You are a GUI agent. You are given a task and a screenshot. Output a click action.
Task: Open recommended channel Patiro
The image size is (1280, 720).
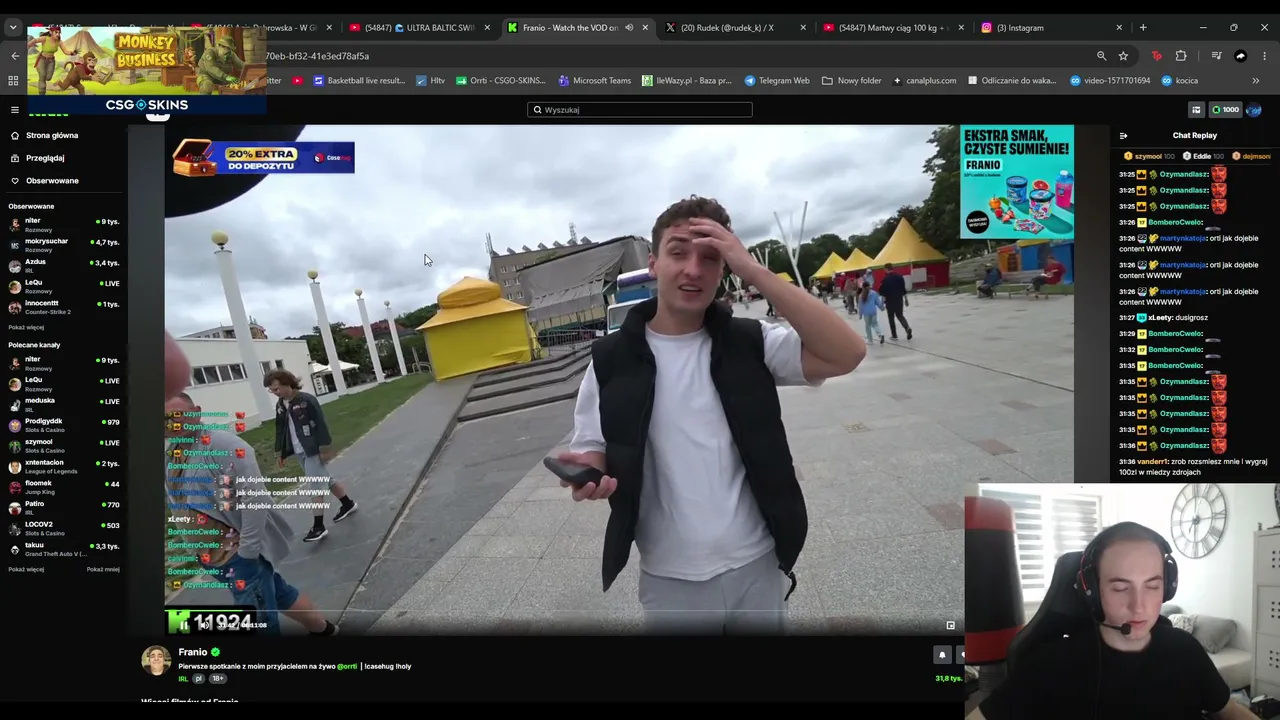point(63,508)
